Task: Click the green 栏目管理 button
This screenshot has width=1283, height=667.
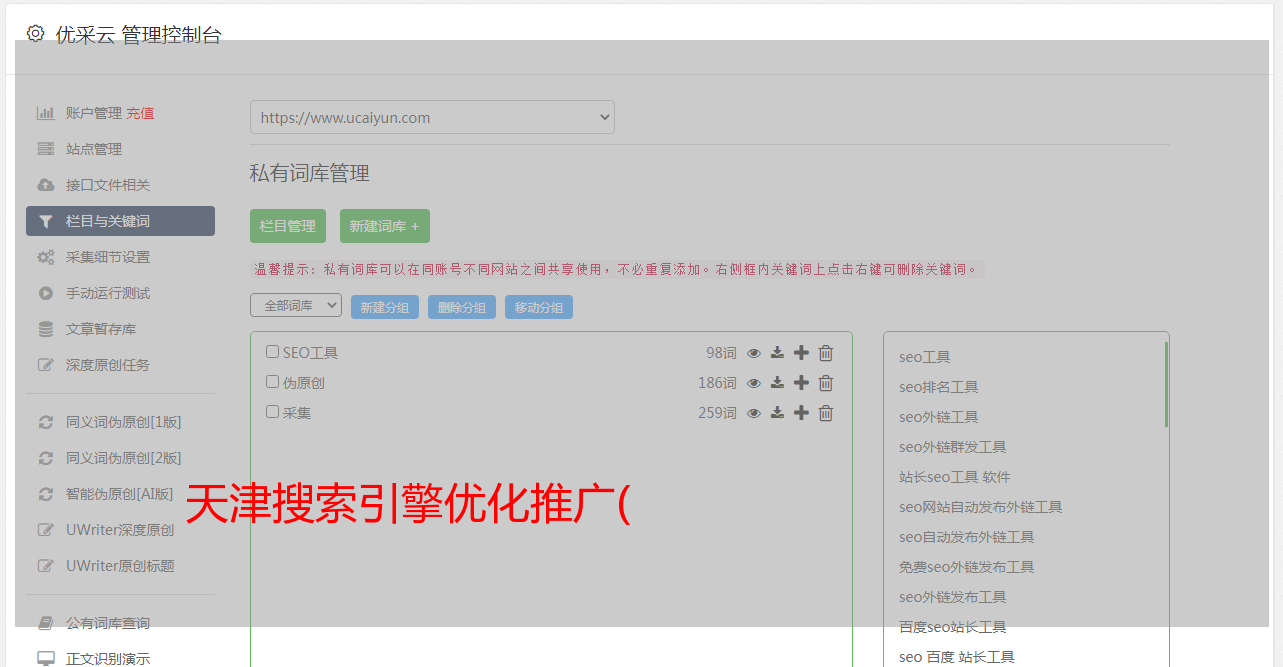Action: (x=288, y=226)
